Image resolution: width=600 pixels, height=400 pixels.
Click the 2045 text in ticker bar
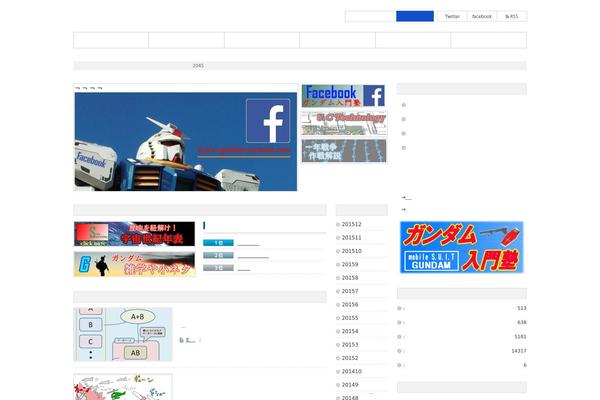pos(198,66)
